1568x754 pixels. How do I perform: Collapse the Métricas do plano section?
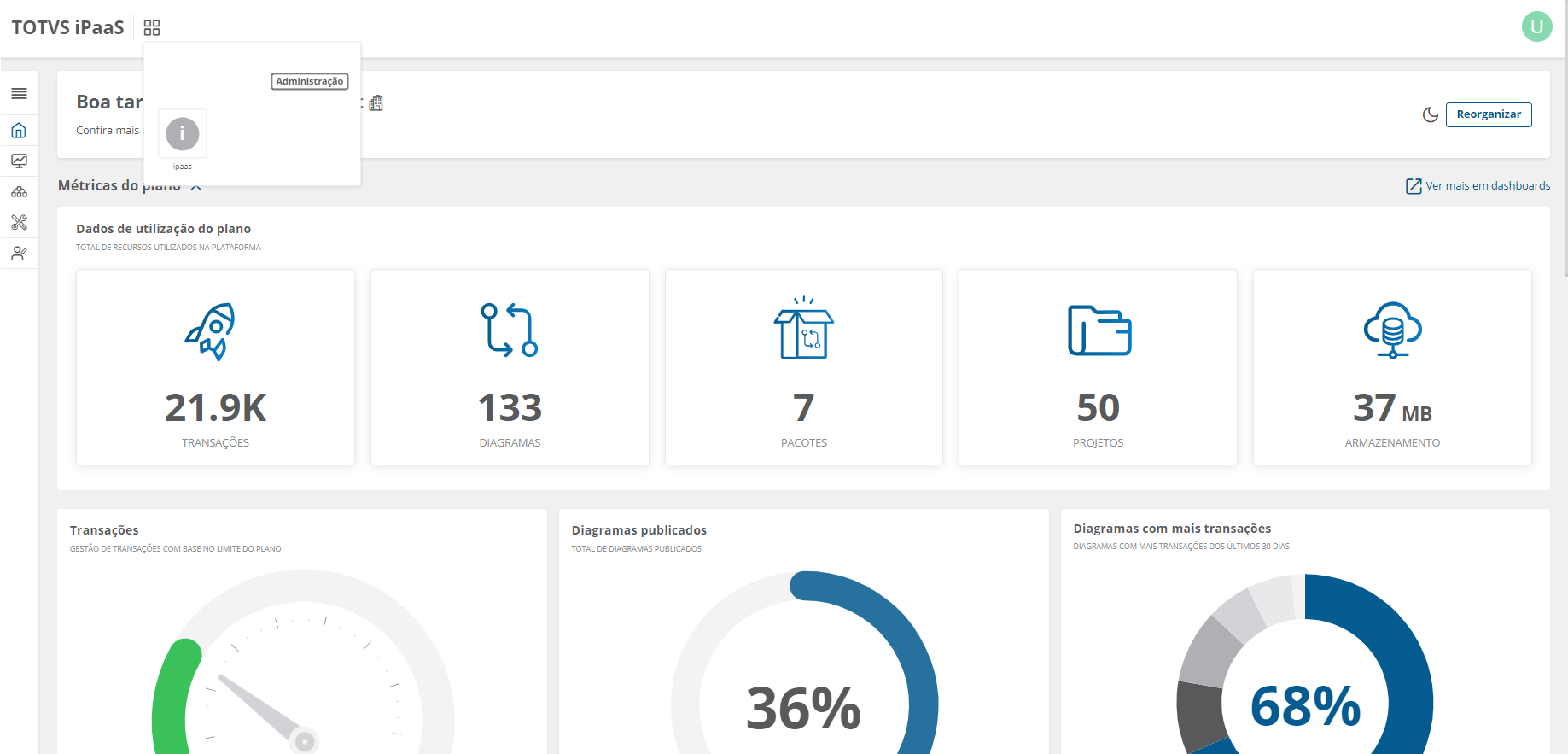(x=196, y=186)
